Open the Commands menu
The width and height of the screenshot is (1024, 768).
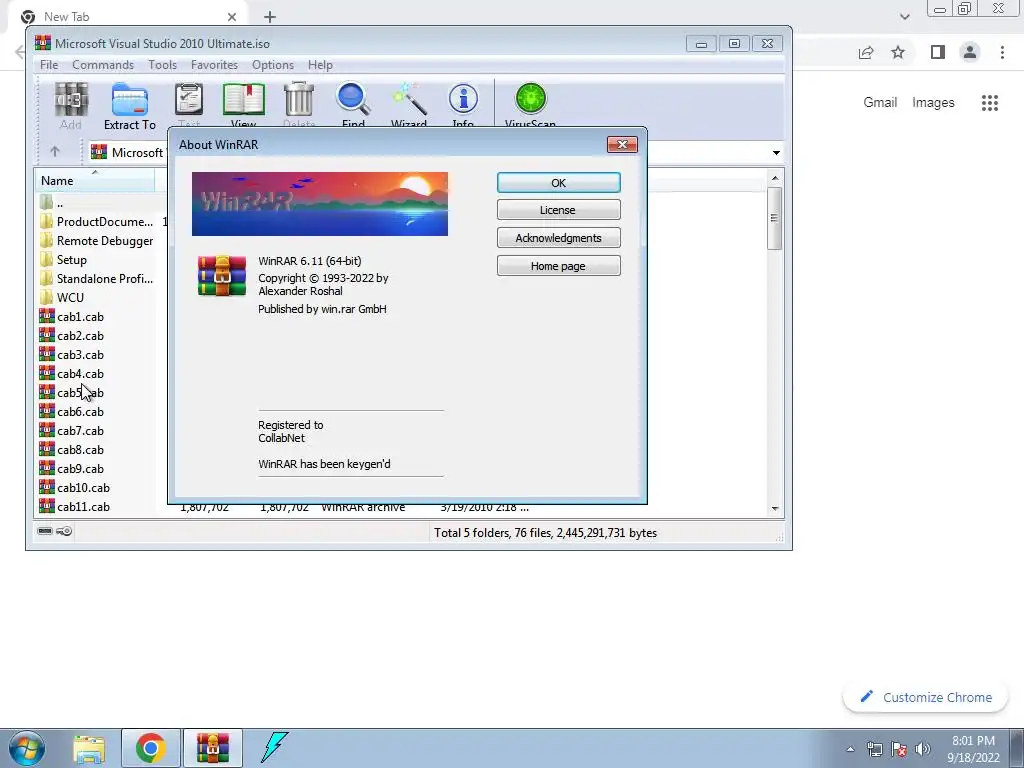103,65
